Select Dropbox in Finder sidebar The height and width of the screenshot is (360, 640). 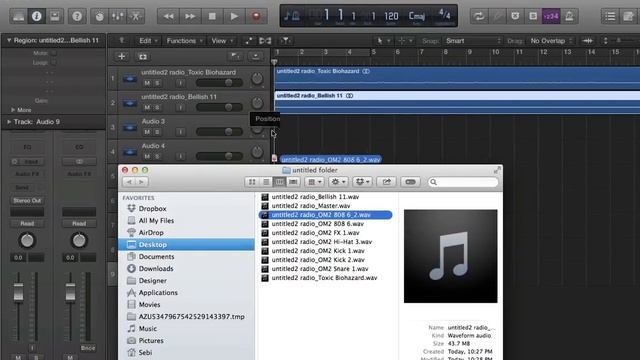152,209
